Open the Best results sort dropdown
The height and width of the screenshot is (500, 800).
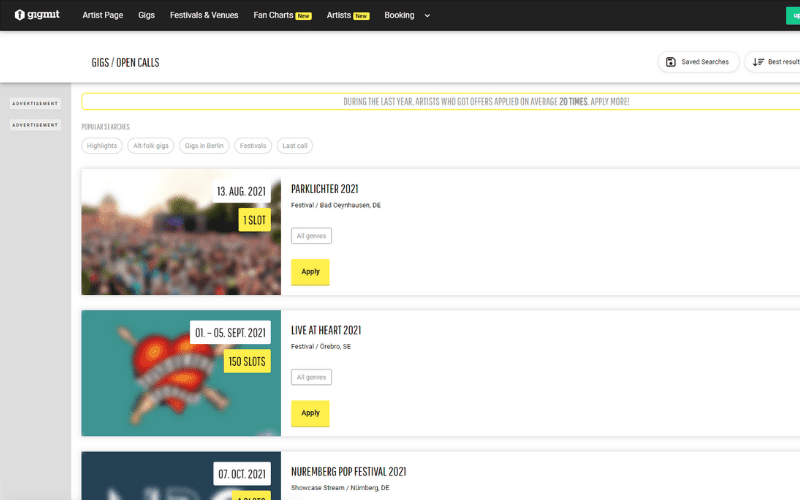coord(774,62)
